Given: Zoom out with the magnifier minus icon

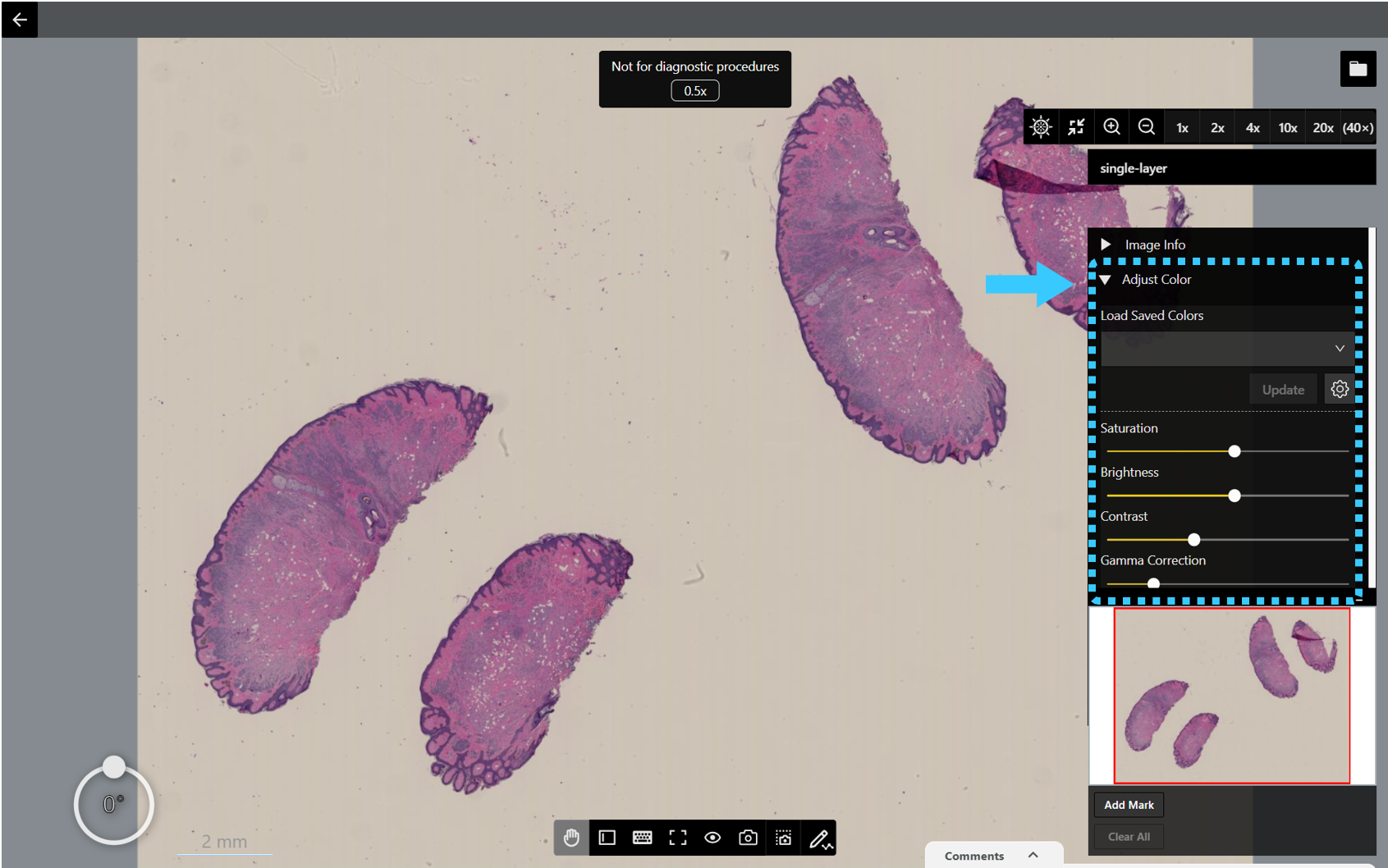Looking at the screenshot, I should [x=1147, y=126].
